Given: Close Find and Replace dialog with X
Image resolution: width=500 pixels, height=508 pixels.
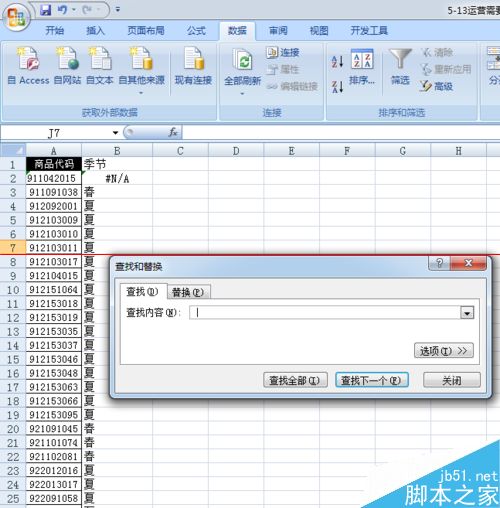Looking at the screenshot, I should click(x=468, y=263).
